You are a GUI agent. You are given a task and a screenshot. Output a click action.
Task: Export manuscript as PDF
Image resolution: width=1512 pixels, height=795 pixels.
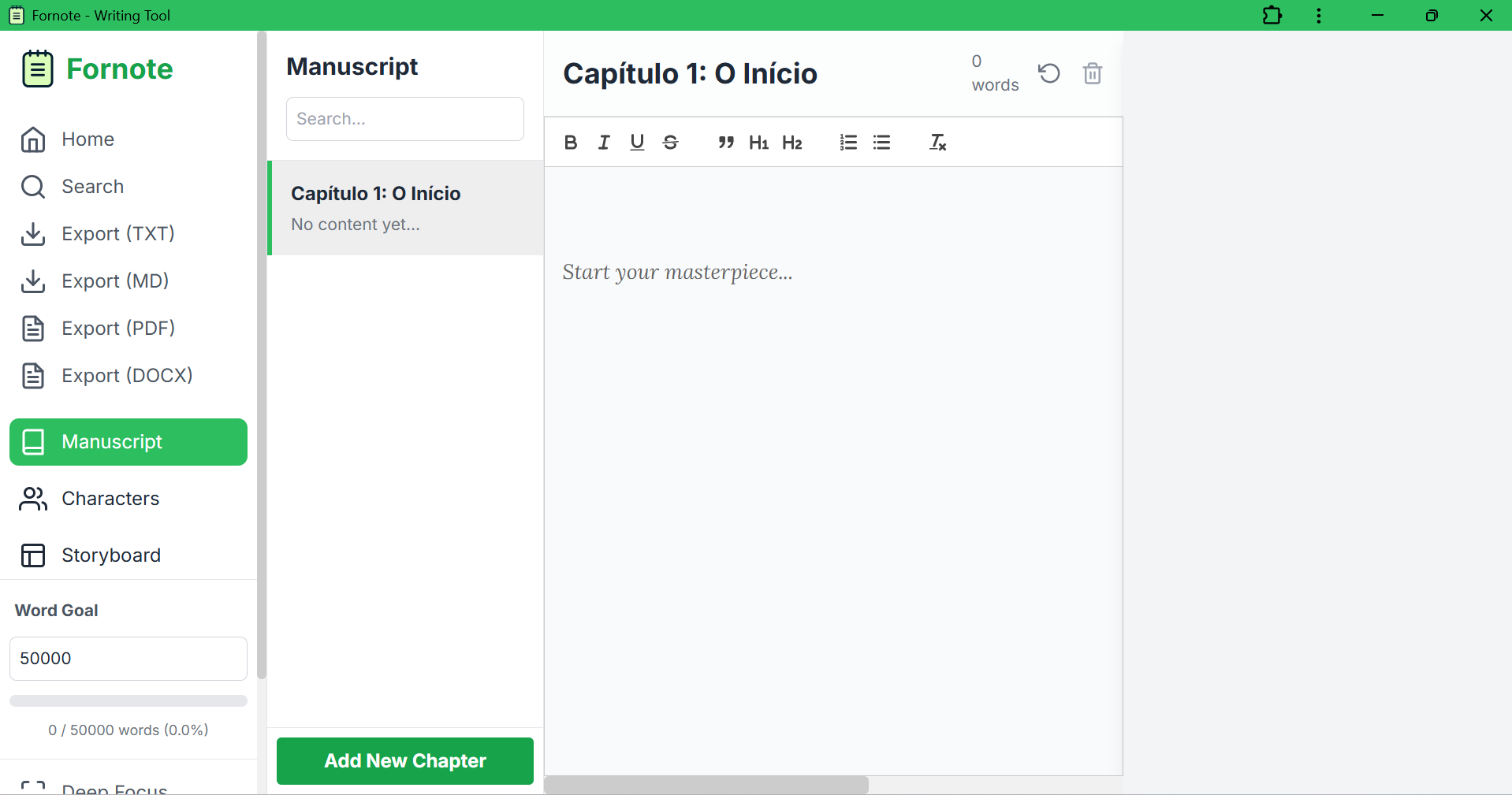click(128, 329)
